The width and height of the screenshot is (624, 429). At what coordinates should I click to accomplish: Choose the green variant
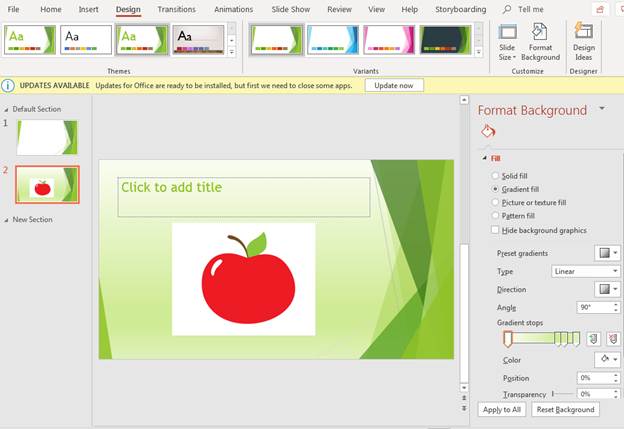click(276, 40)
